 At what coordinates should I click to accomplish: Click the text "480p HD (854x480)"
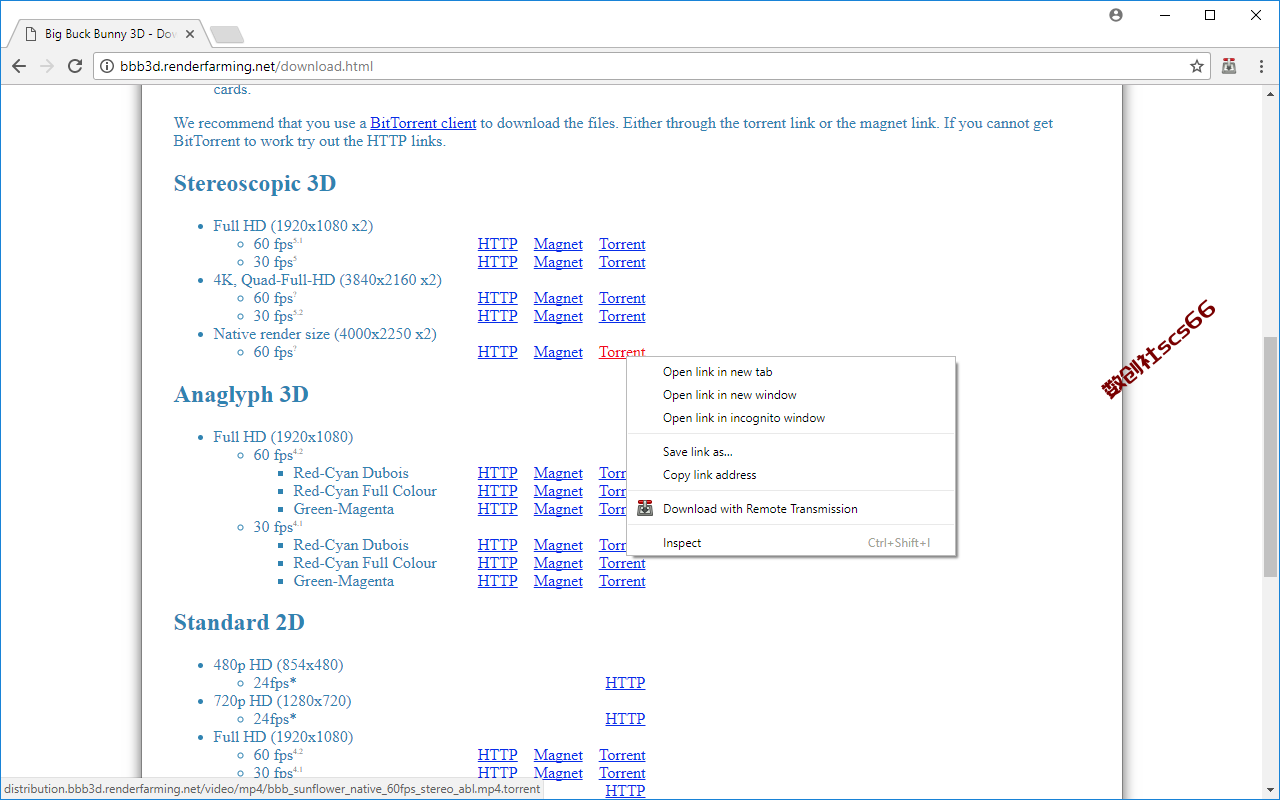click(278, 665)
